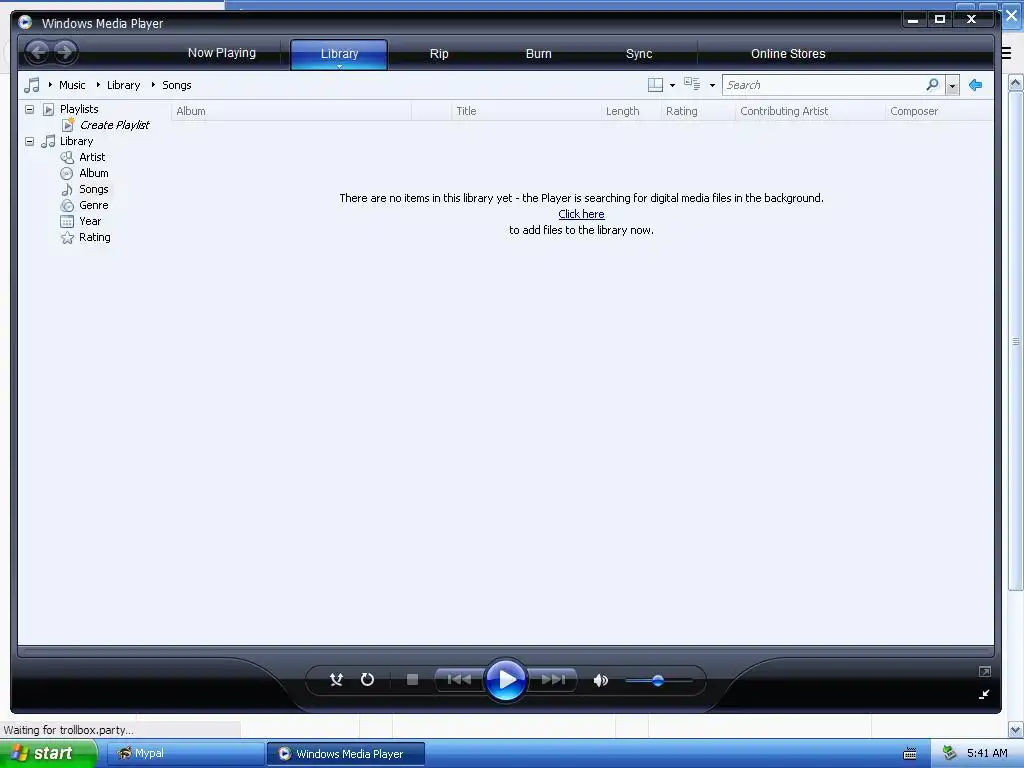Open view options dropdown arrow

coord(712,86)
